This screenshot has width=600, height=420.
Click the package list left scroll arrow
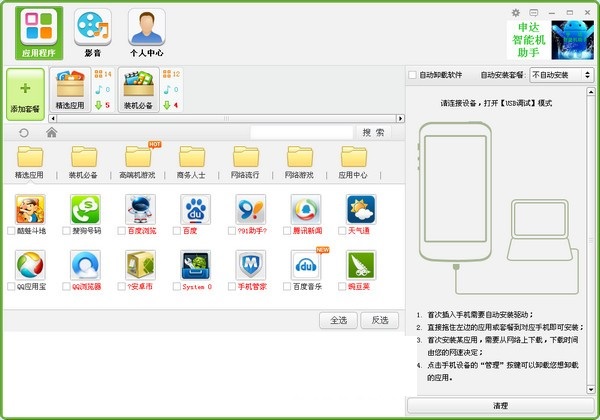click(53, 119)
